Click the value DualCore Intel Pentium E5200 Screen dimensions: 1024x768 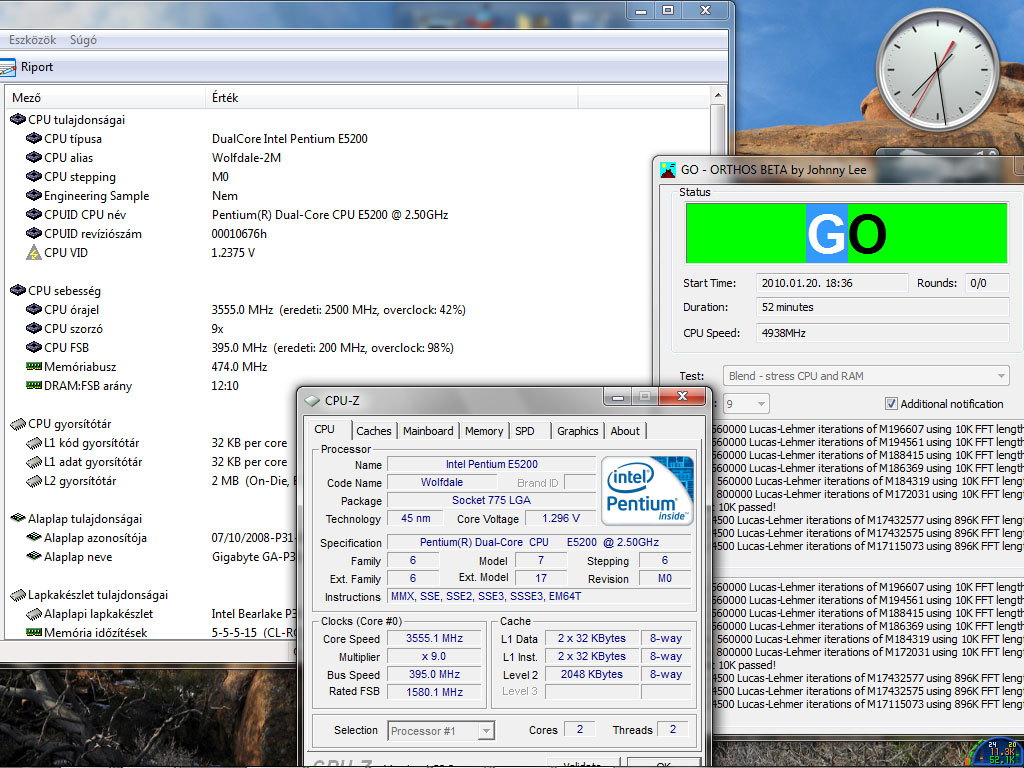tap(290, 138)
